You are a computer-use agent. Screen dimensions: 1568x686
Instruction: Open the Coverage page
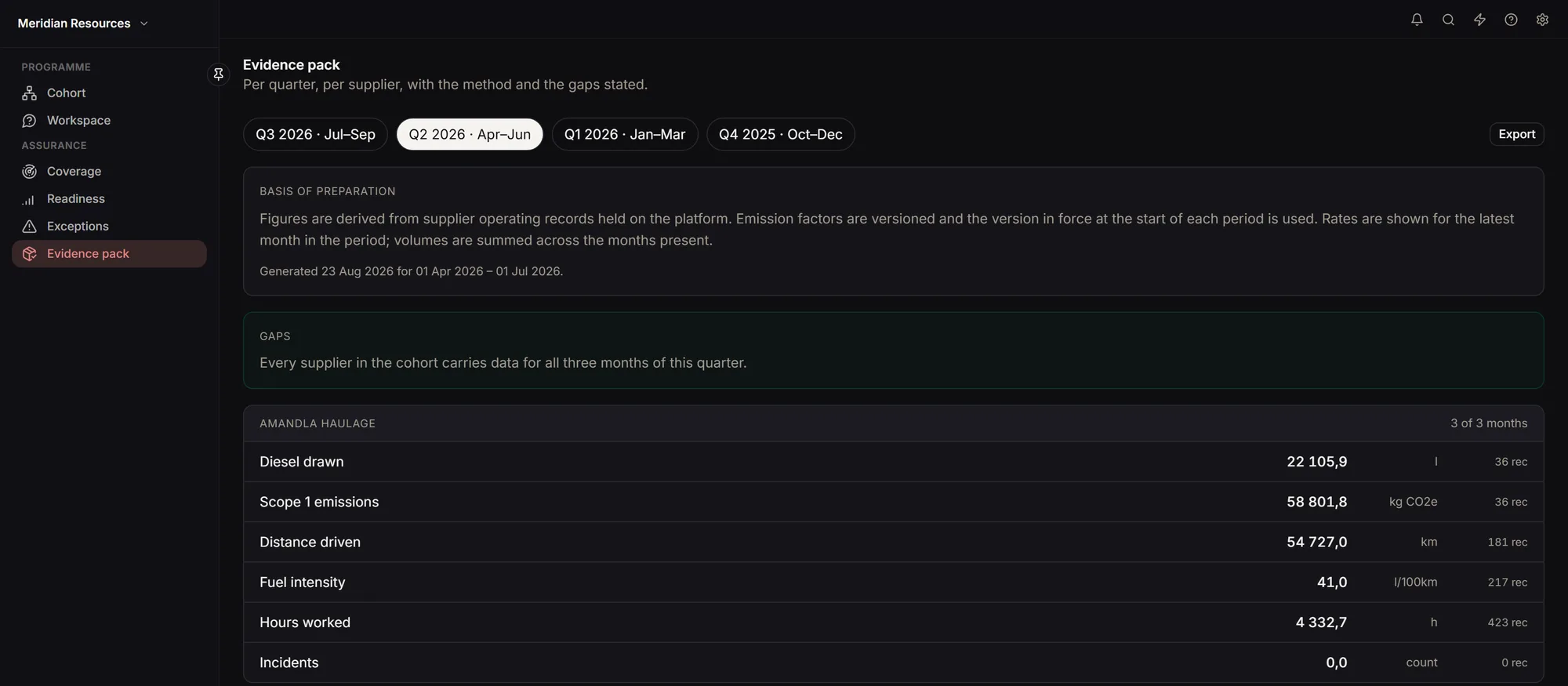click(109, 172)
